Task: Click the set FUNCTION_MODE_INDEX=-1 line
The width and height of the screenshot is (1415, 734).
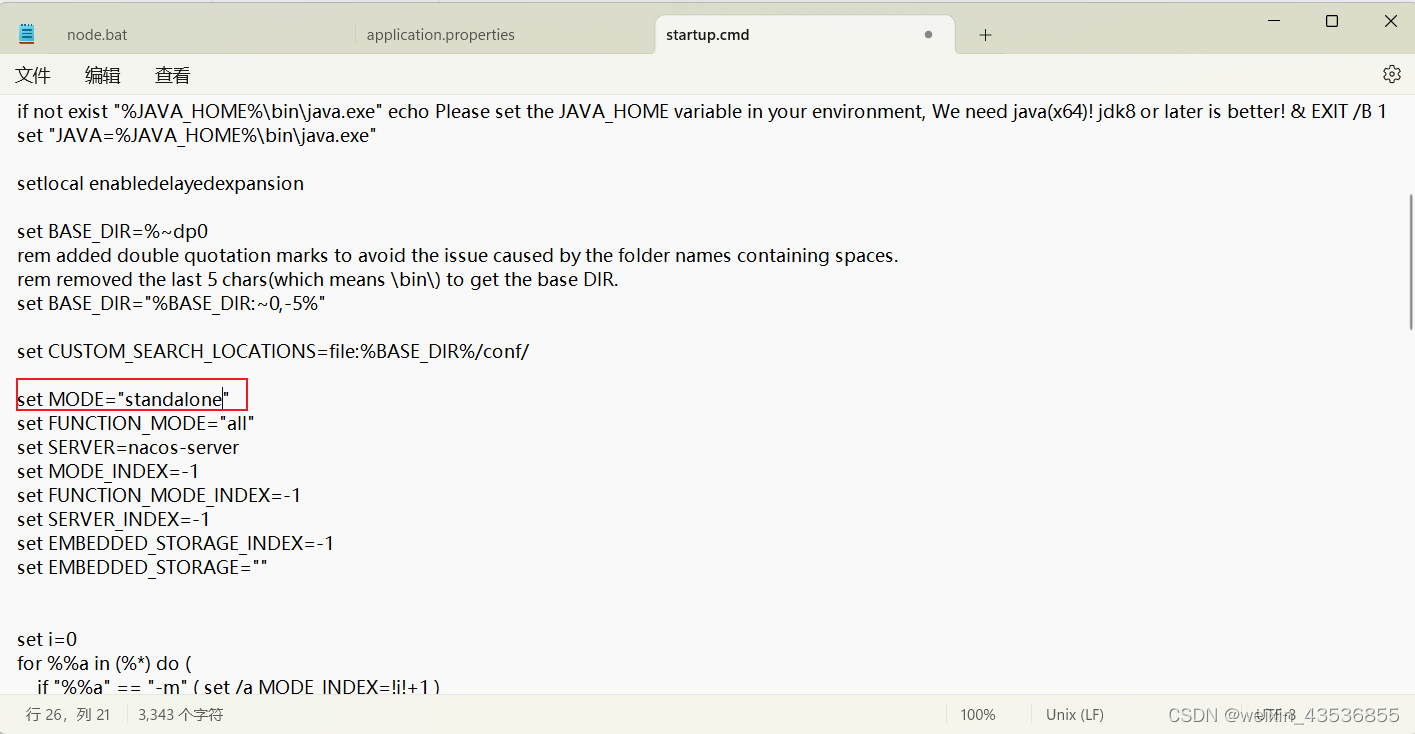Action: pos(159,495)
